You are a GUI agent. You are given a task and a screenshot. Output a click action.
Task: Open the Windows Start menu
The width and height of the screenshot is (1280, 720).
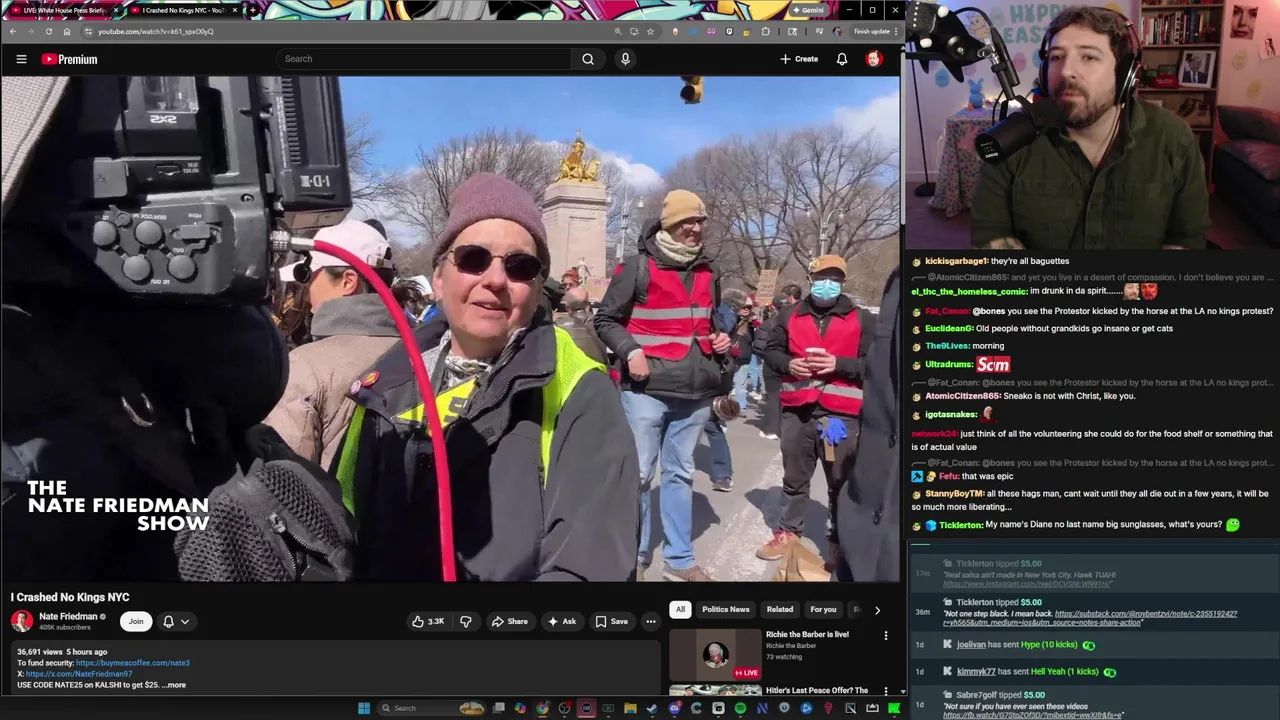[x=364, y=708]
